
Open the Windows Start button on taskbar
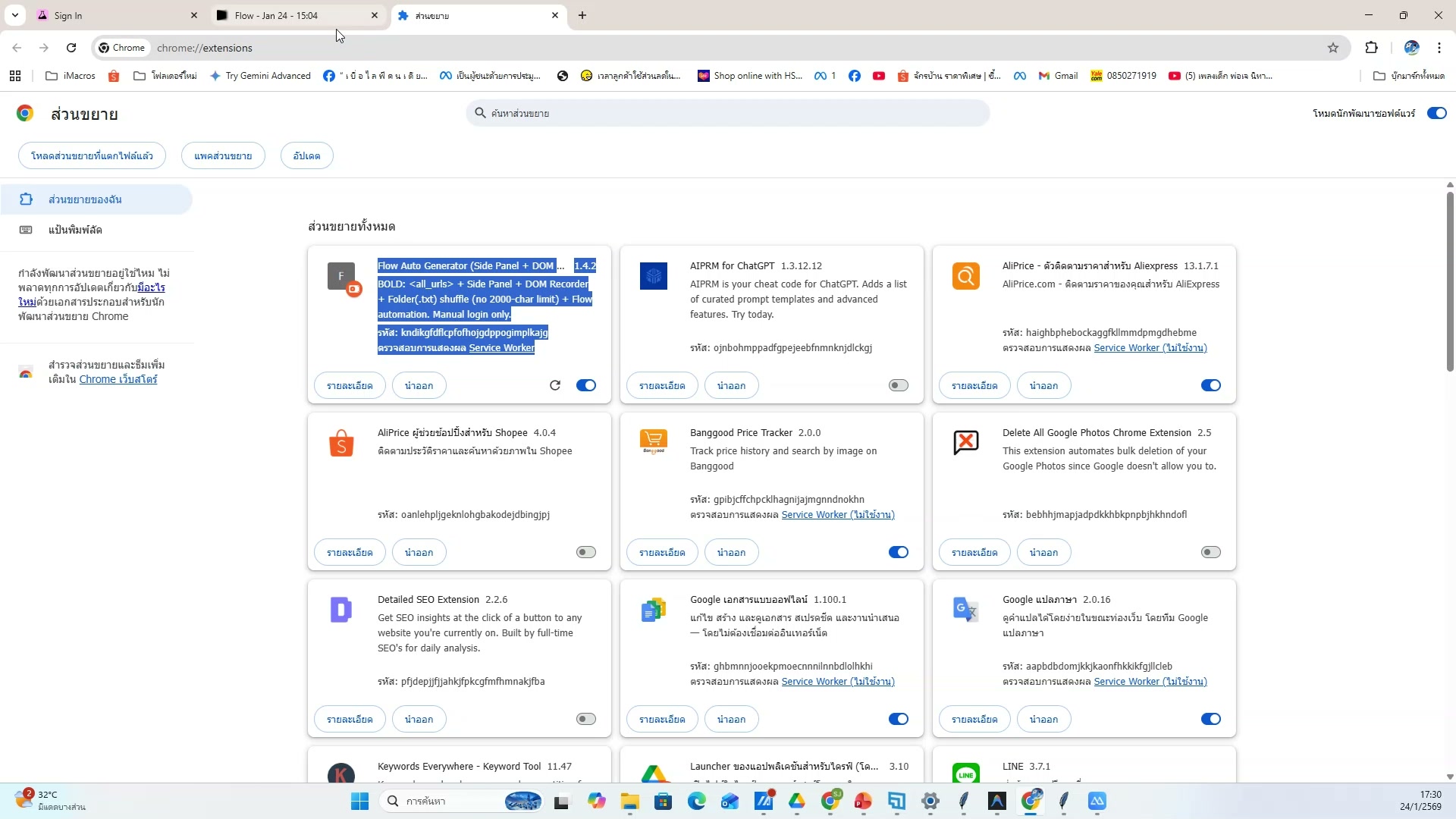(x=359, y=801)
